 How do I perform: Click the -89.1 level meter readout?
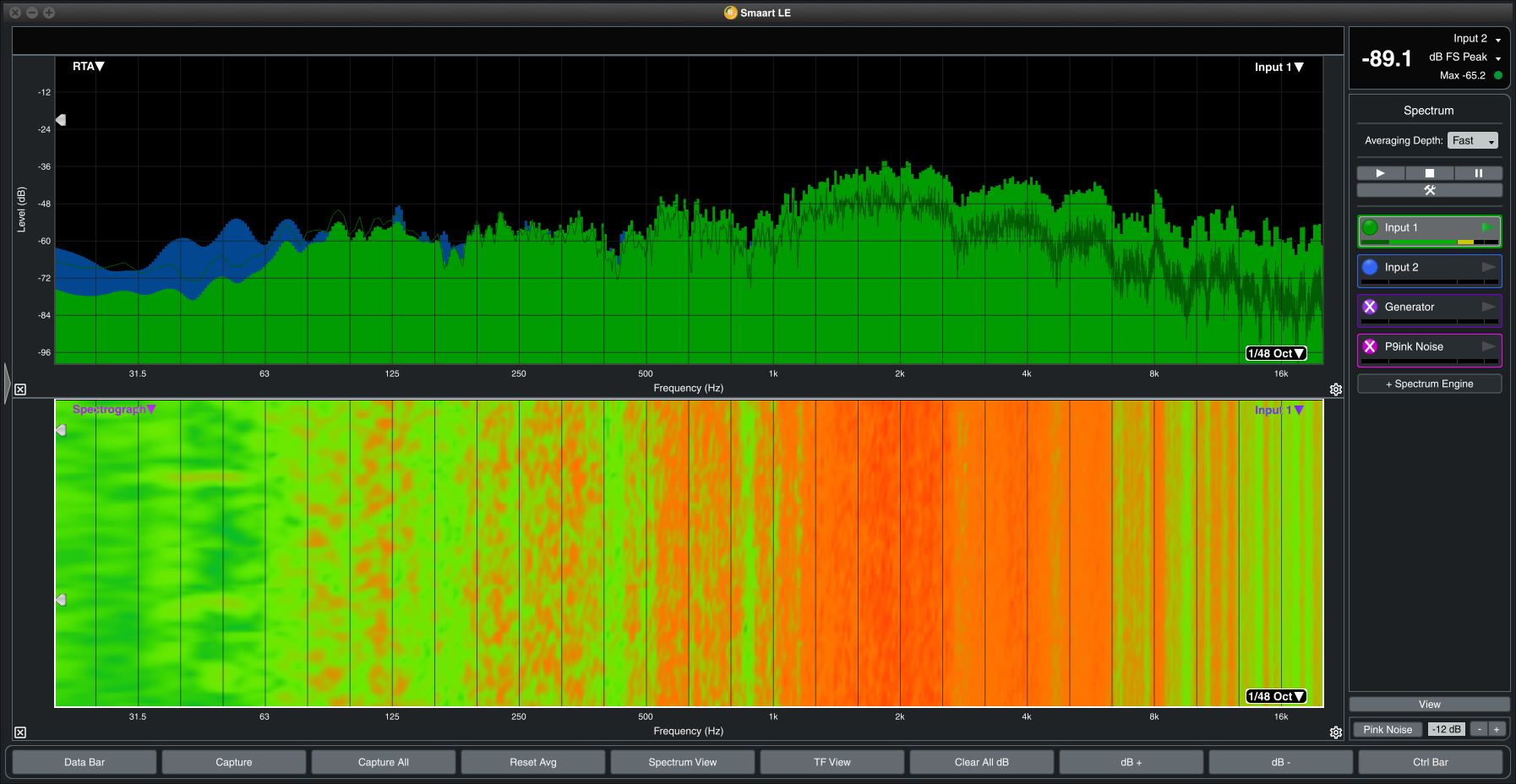[x=1387, y=58]
